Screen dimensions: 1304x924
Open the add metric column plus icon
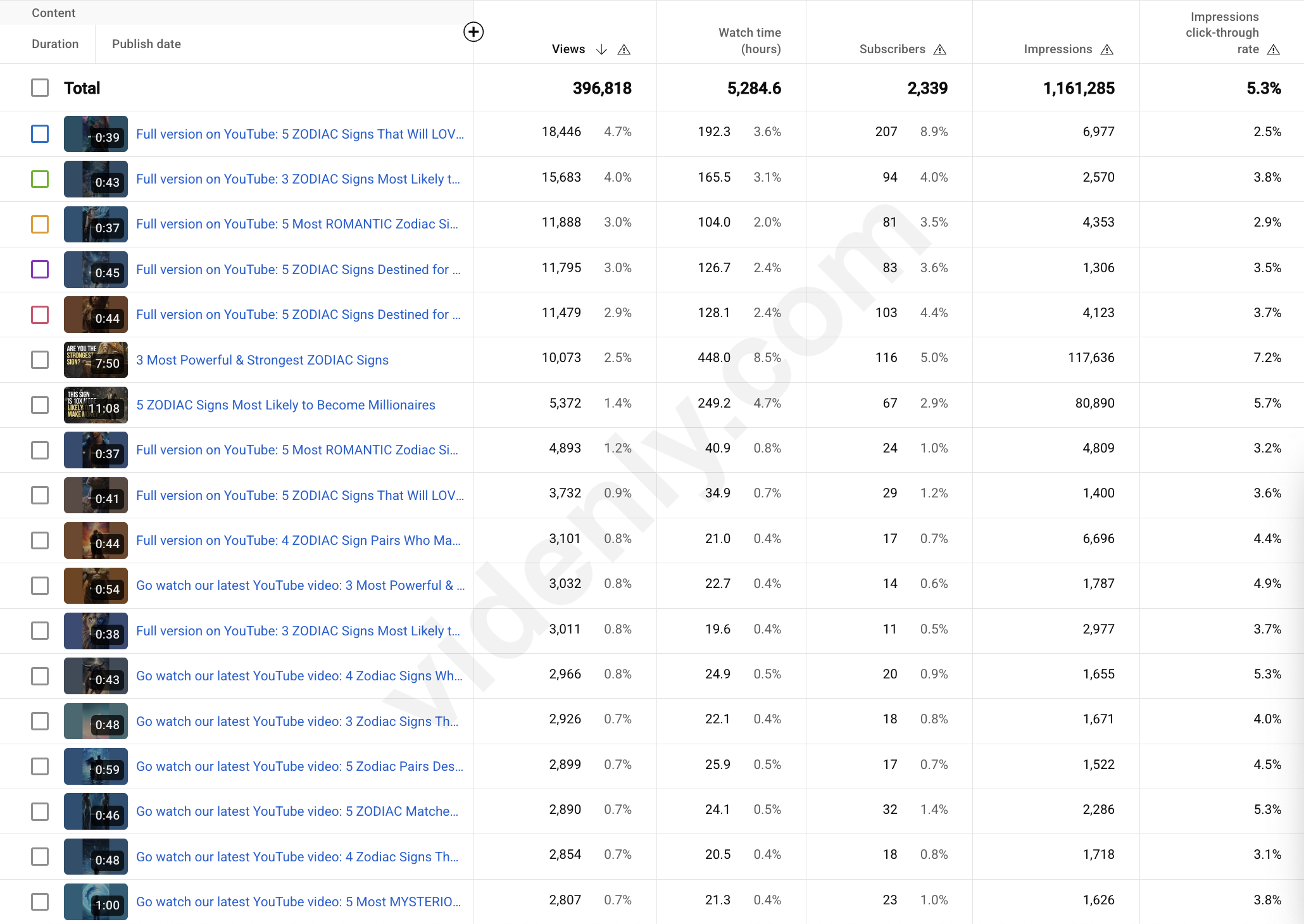tap(473, 32)
